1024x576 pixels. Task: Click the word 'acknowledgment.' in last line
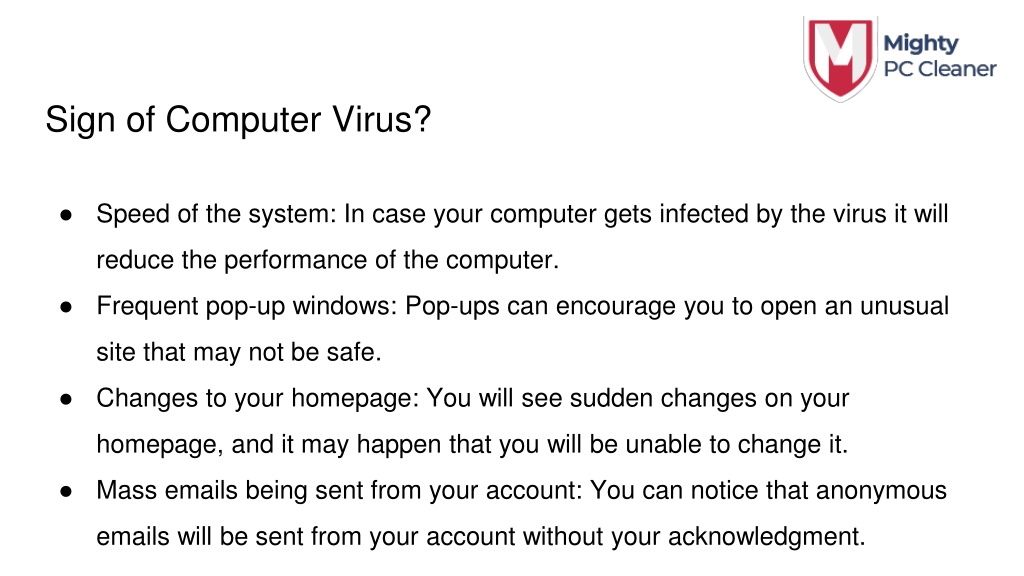click(x=767, y=537)
